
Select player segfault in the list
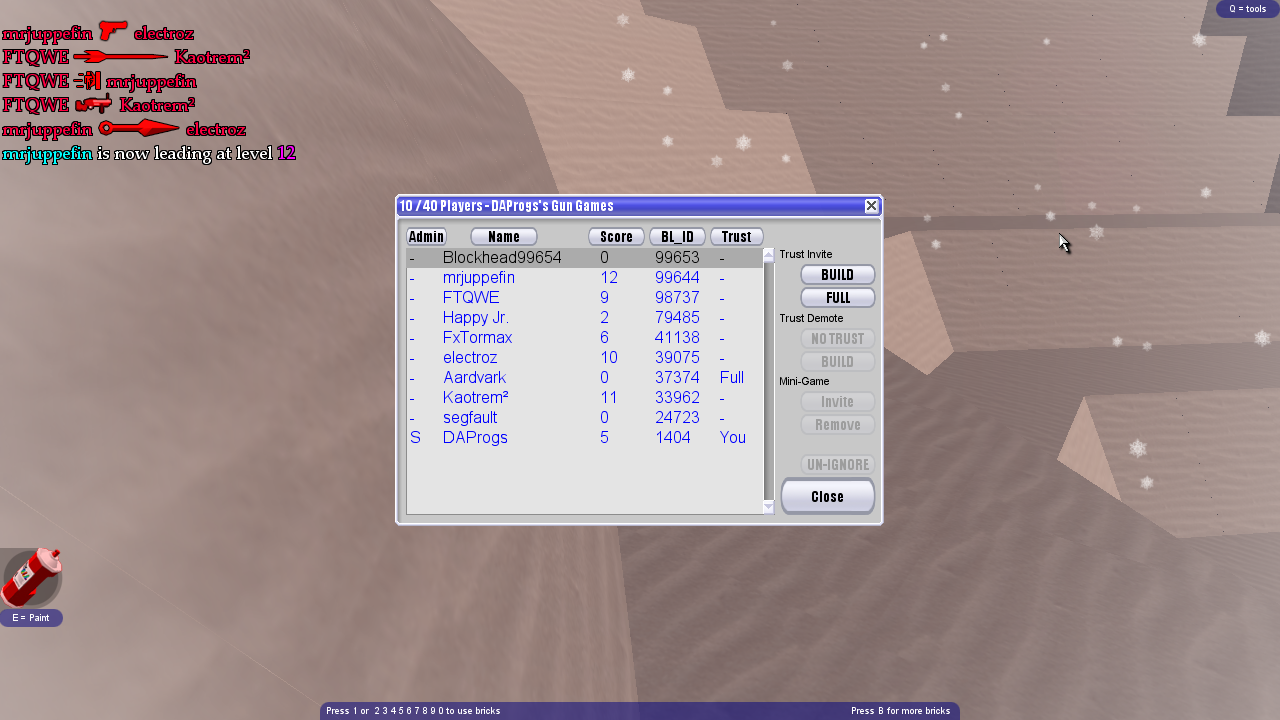click(584, 418)
